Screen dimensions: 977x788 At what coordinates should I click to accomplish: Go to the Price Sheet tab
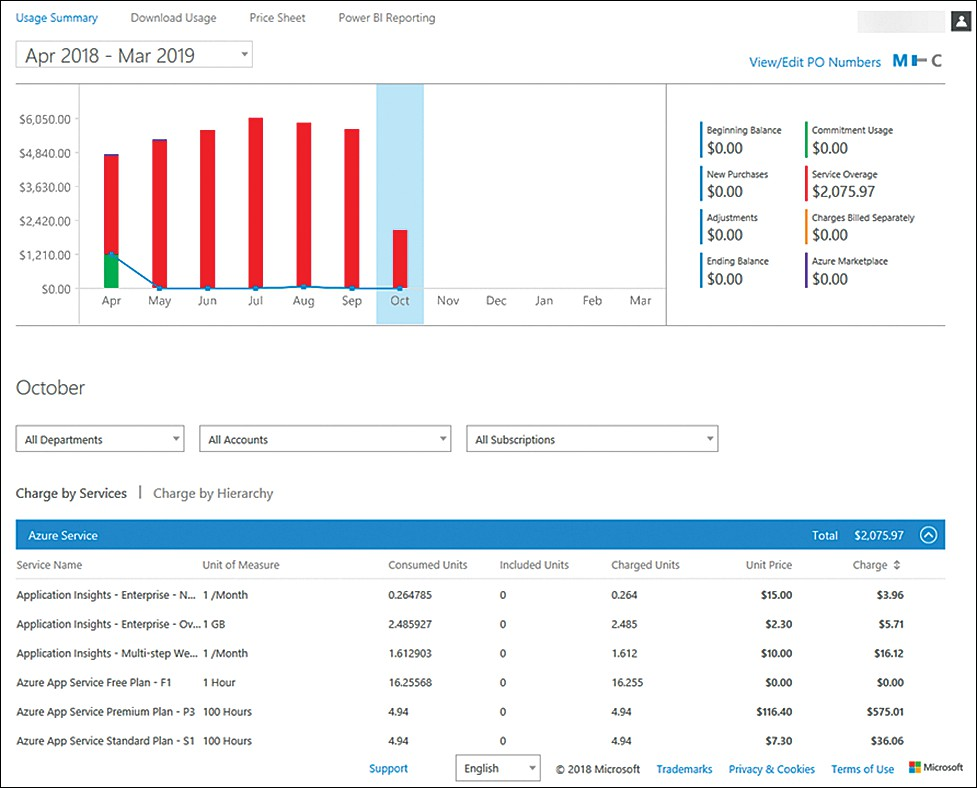click(277, 18)
